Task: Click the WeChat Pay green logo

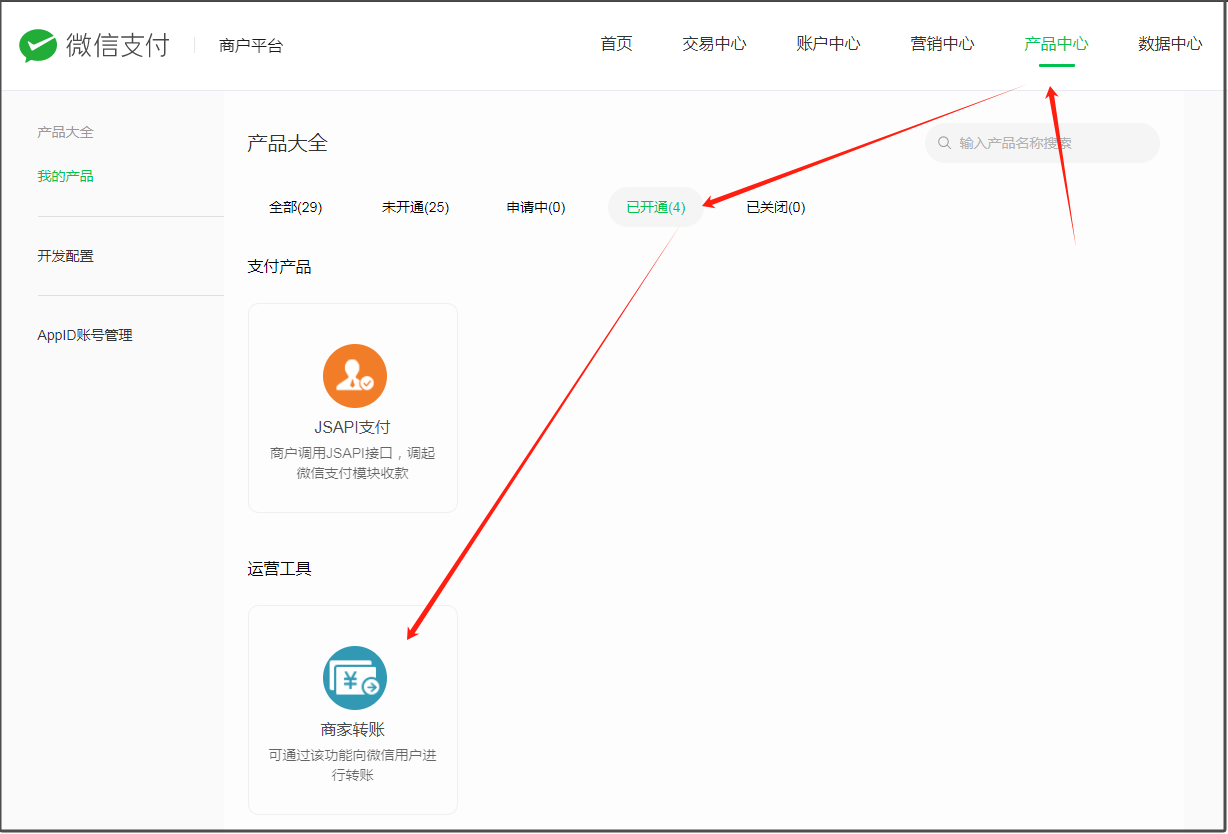Action: click(38, 45)
